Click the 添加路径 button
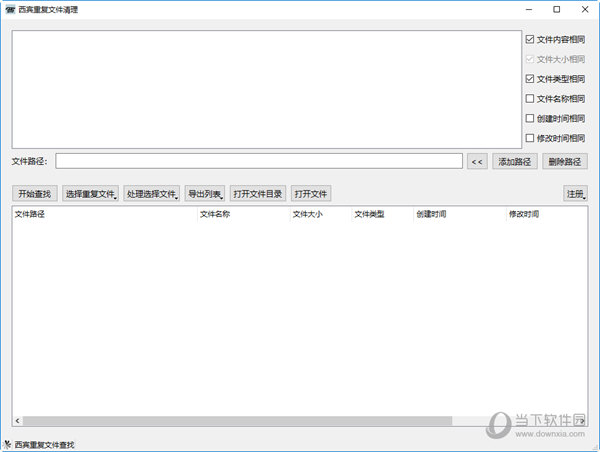This screenshot has height=452, width=600. tap(515, 162)
